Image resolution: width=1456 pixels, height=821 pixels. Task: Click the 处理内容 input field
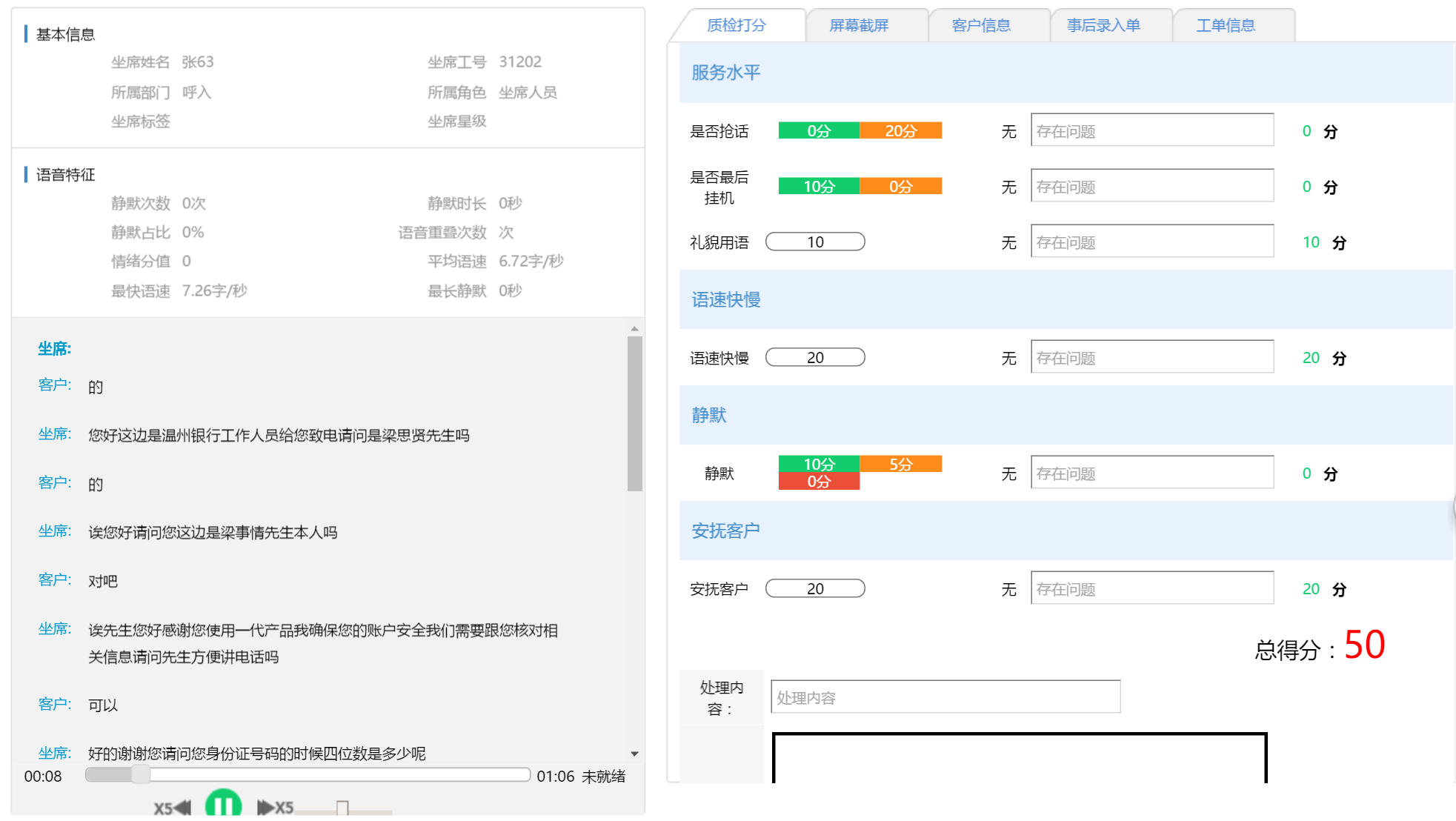tap(945, 697)
